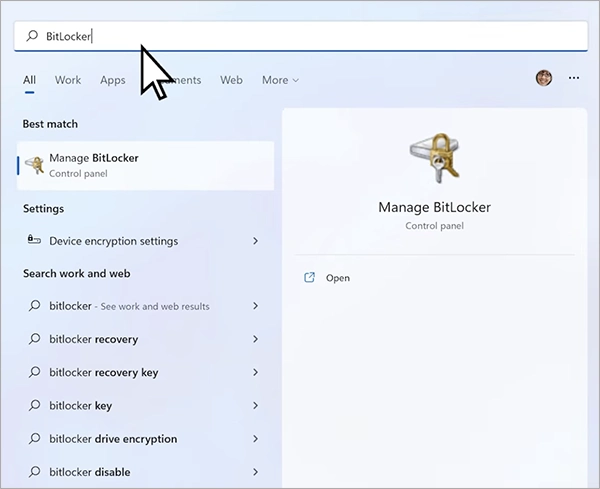Click search icon beside 'bitlocker recovery key'
The image size is (600, 489).
click(x=34, y=372)
